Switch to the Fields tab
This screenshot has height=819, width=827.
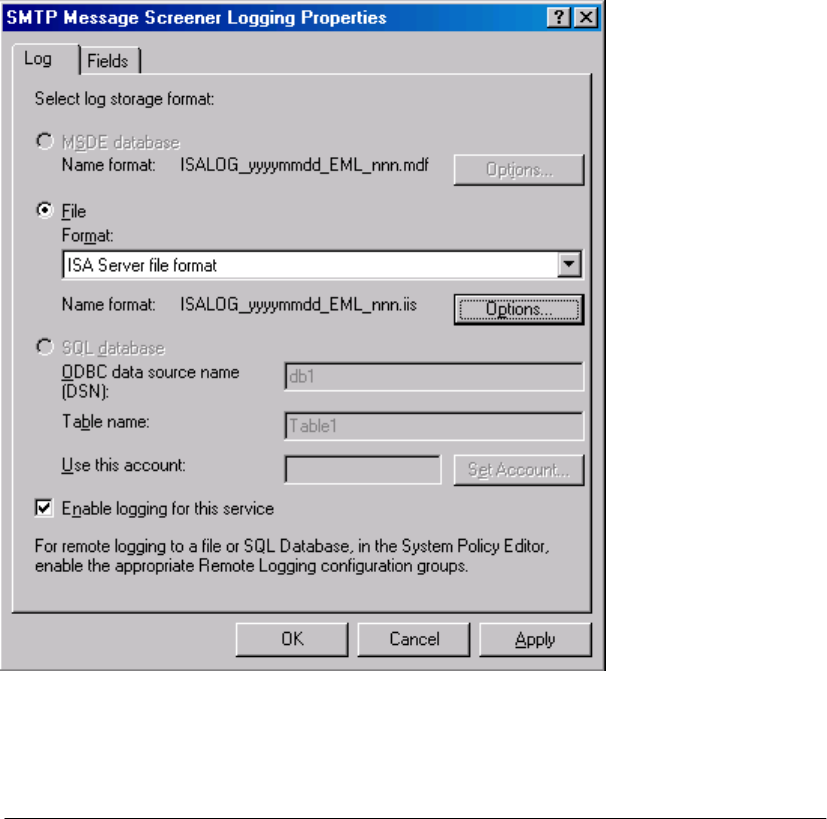(x=109, y=61)
